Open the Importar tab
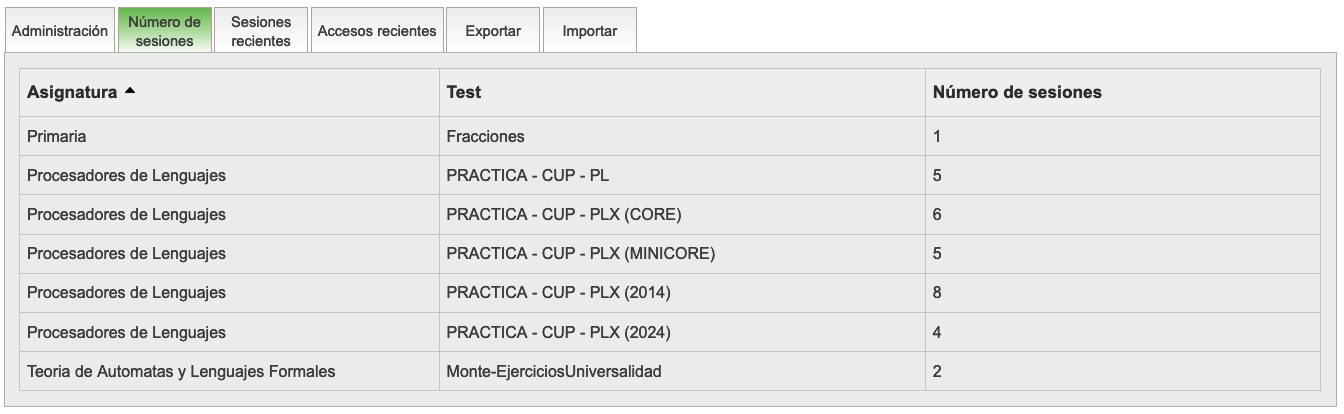 [589, 31]
